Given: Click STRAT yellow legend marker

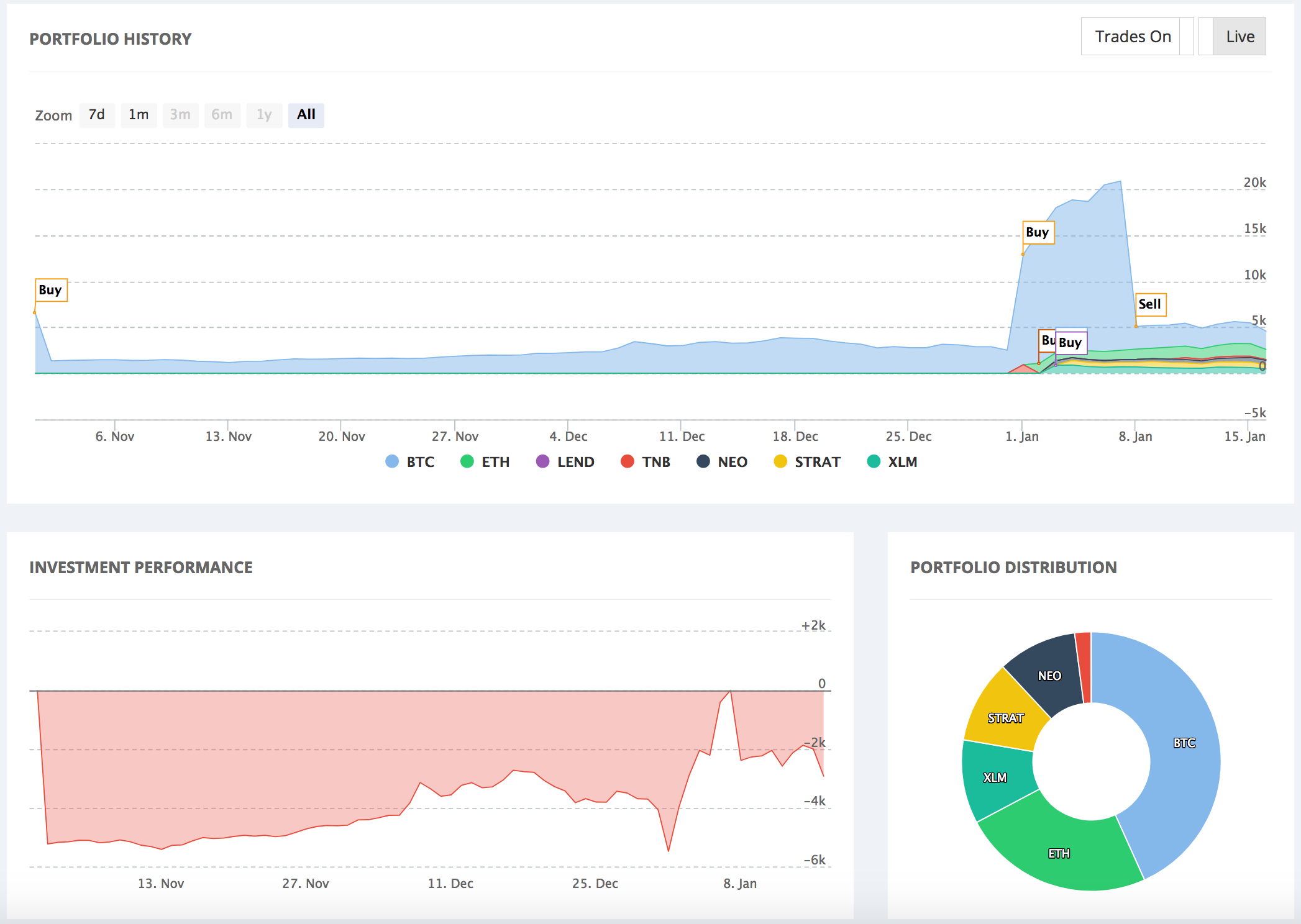Looking at the screenshot, I should pos(780,461).
